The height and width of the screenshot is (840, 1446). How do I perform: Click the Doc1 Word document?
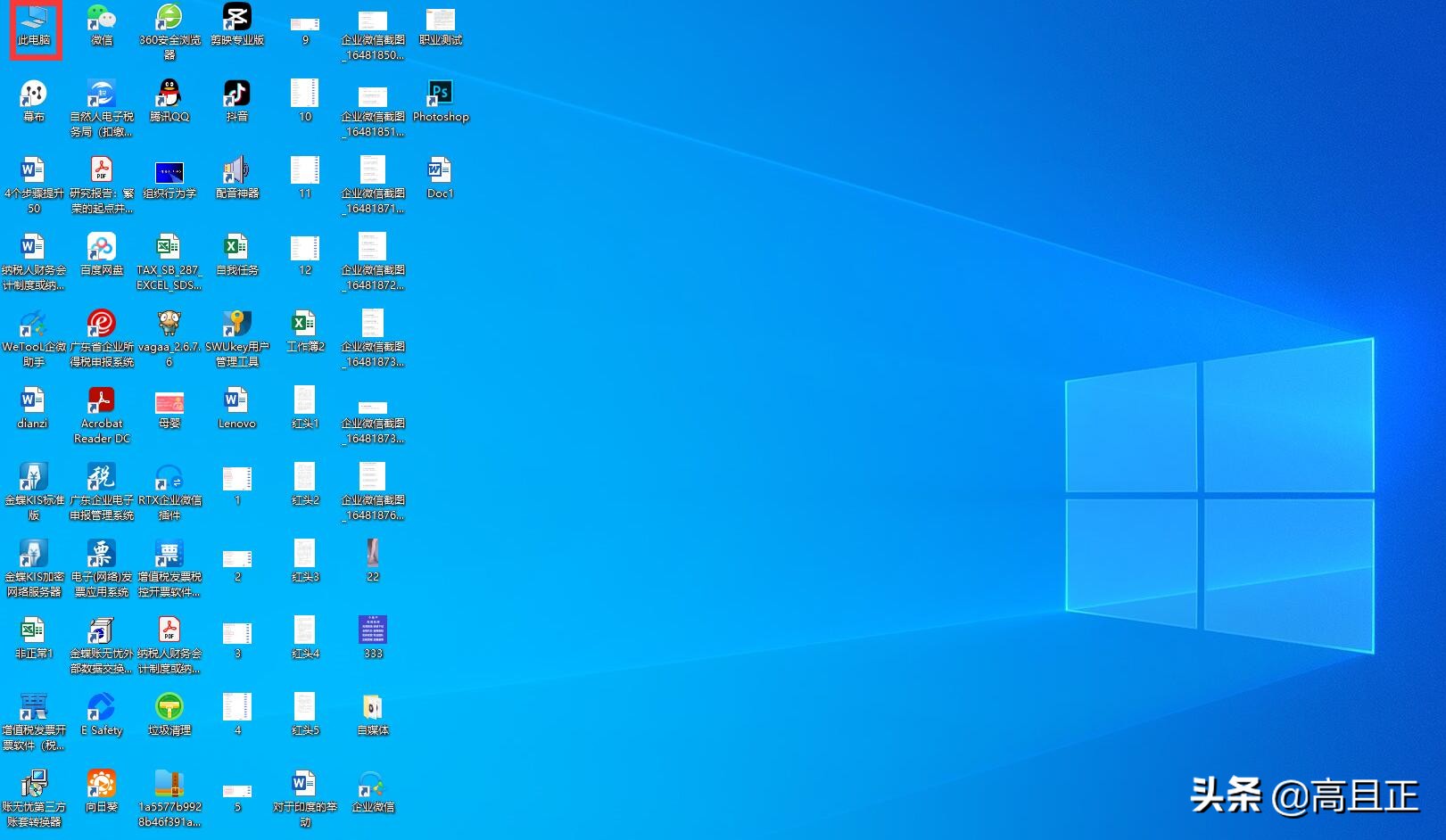point(441,177)
